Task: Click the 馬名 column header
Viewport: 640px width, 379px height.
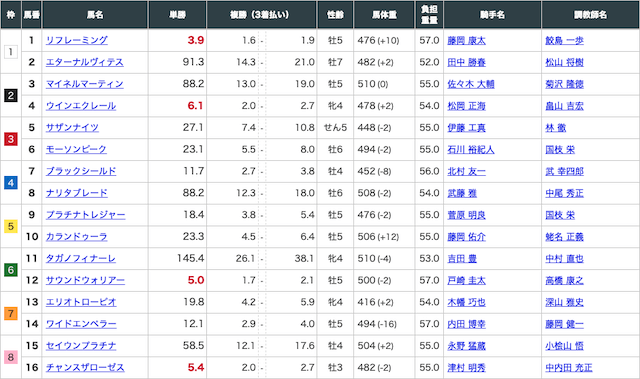Action: (x=95, y=15)
